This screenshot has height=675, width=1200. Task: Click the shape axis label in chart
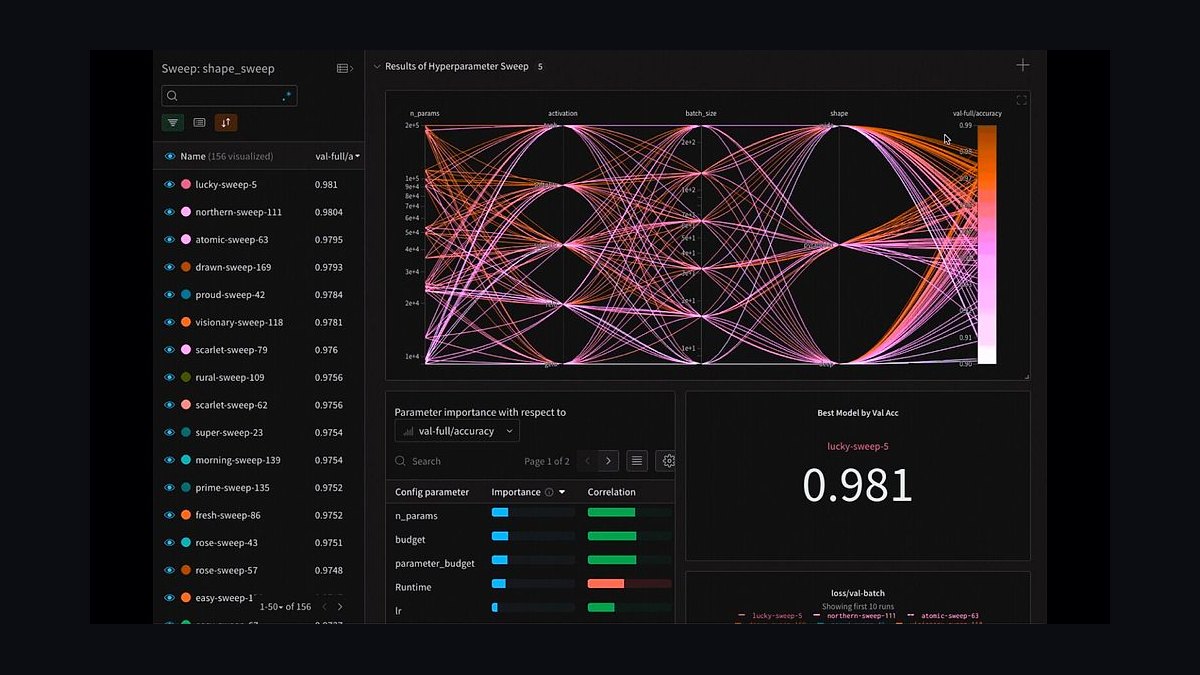click(839, 113)
